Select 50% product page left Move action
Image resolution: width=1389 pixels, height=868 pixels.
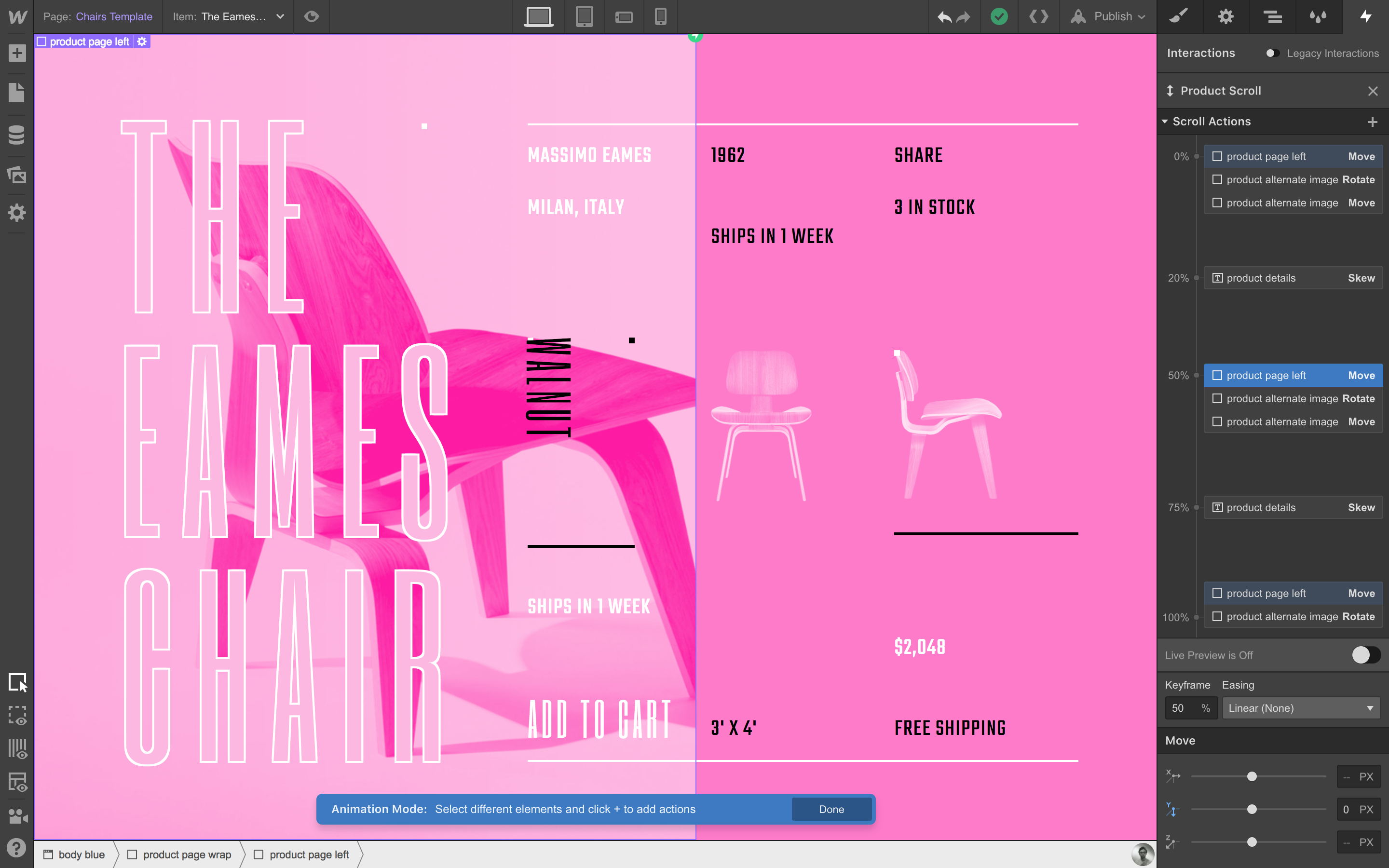coord(1293,376)
